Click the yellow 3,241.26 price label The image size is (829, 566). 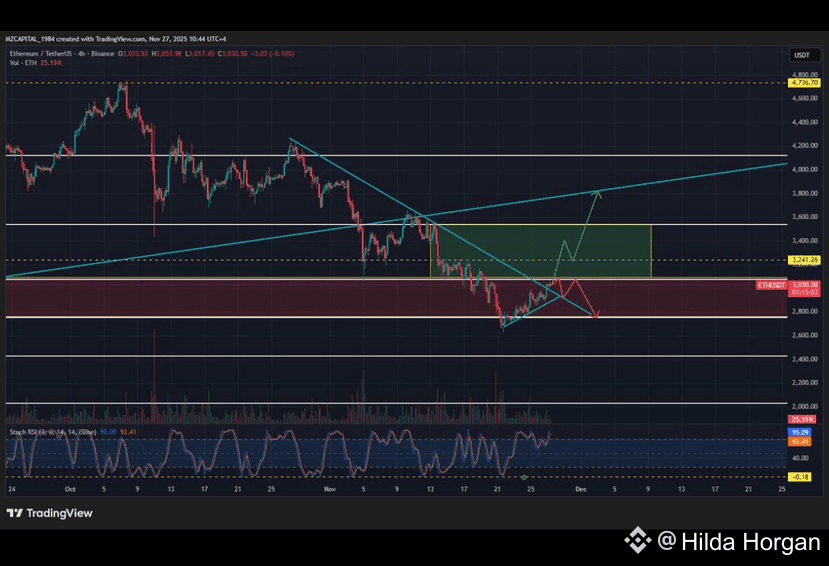(804, 259)
